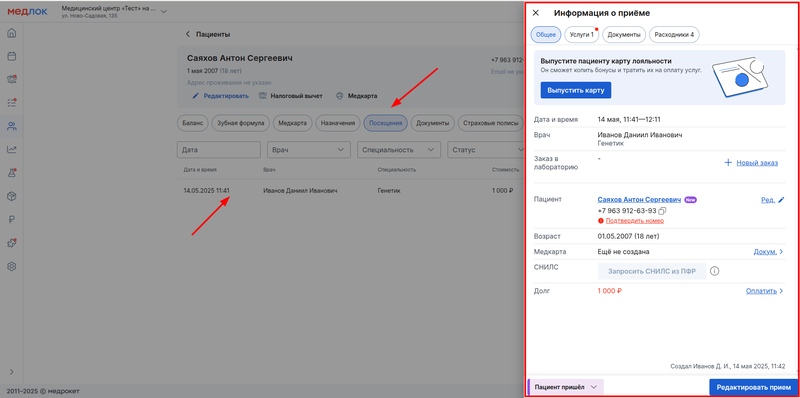800x398 pixels.
Task: Close the Информация о приёме panel
Action: (536, 13)
